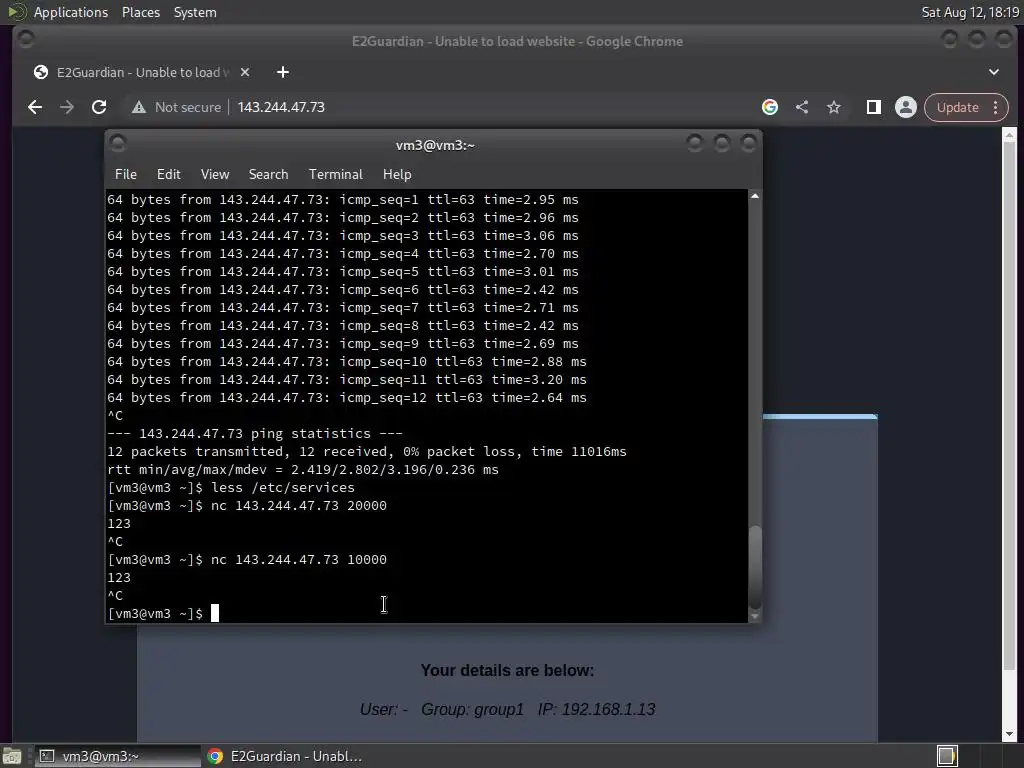Select the E2Guardian browser tab
Image resolution: width=1024 pixels, height=768 pixels.
pyautogui.click(x=138, y=72)
